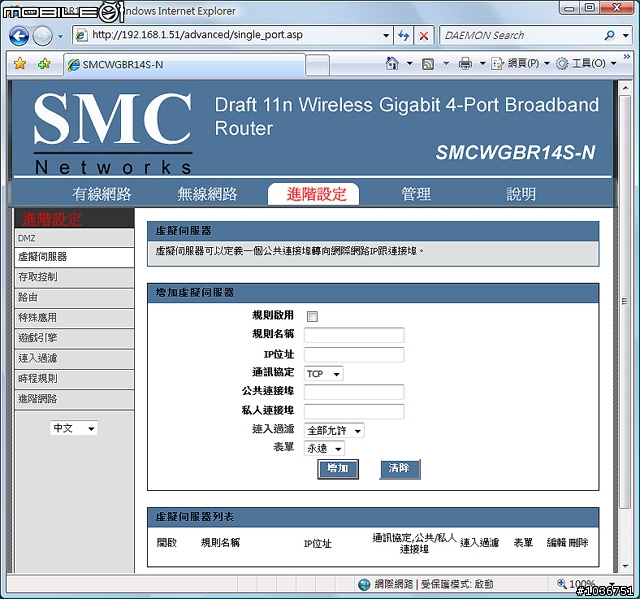The image size is (640, 599).
Task: Open the Print options dropdown arrow
Action: (482, 64)
